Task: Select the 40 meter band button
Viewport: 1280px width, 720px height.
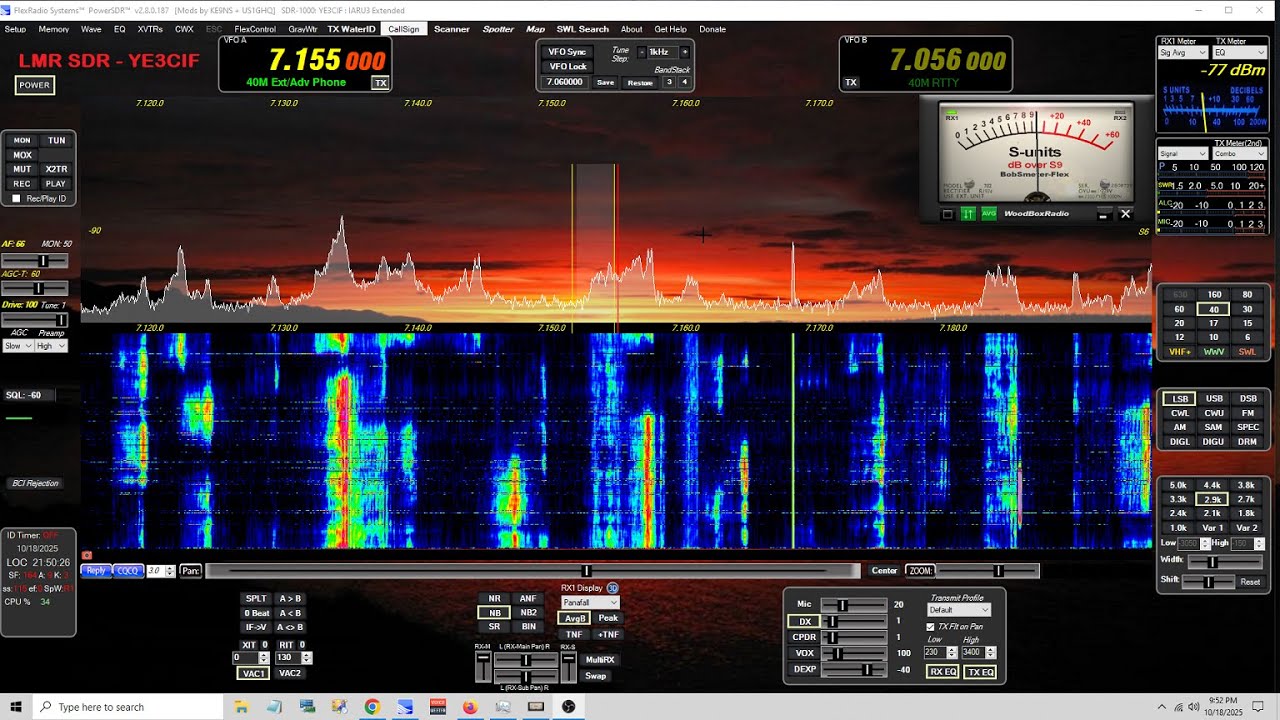Action: 1213,309
